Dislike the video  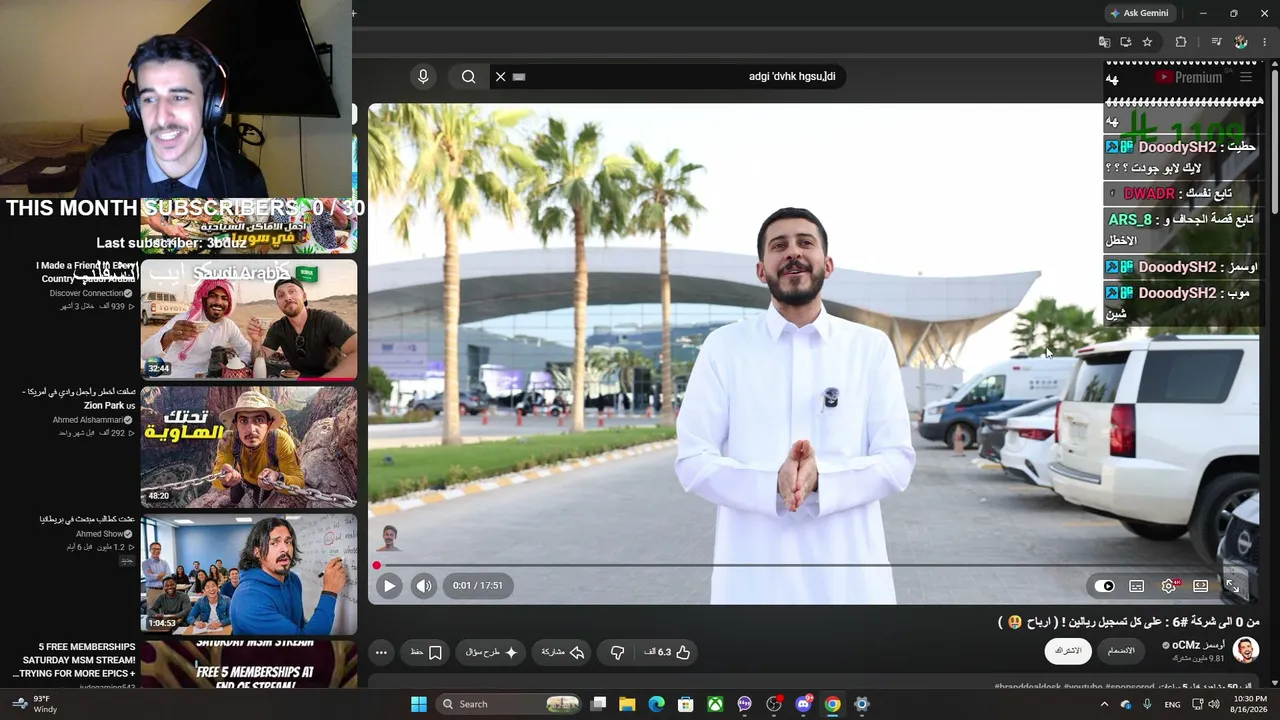tap(617, 652)
